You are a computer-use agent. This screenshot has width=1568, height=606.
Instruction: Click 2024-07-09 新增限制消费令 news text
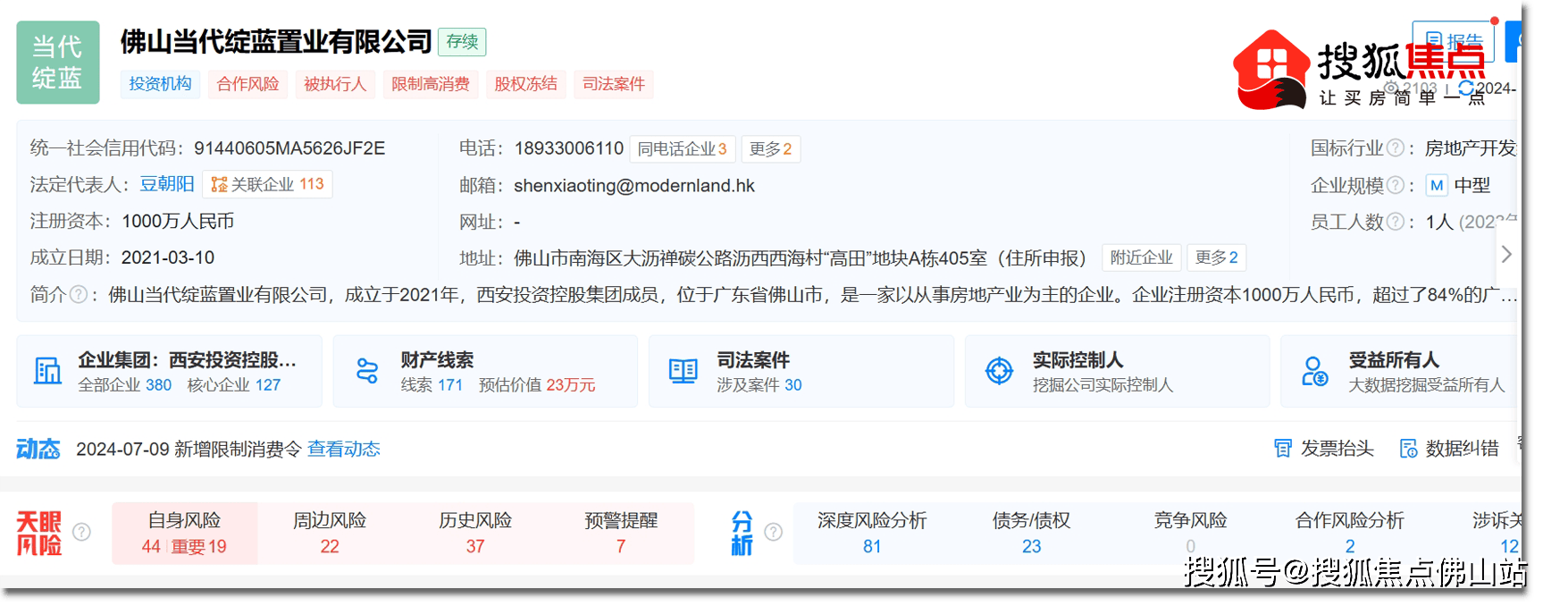[x=189, y=449]
